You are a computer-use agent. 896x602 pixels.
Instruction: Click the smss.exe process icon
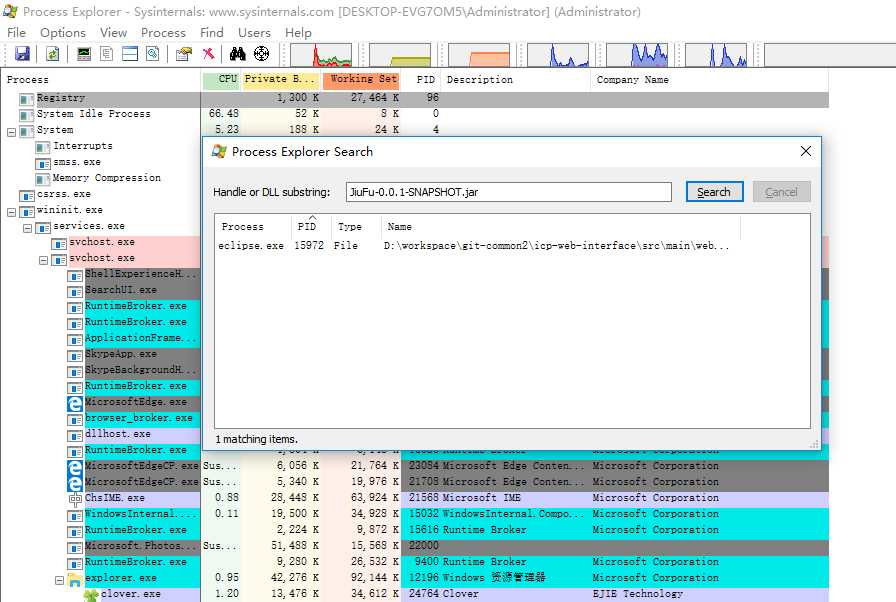coord(42,163)
